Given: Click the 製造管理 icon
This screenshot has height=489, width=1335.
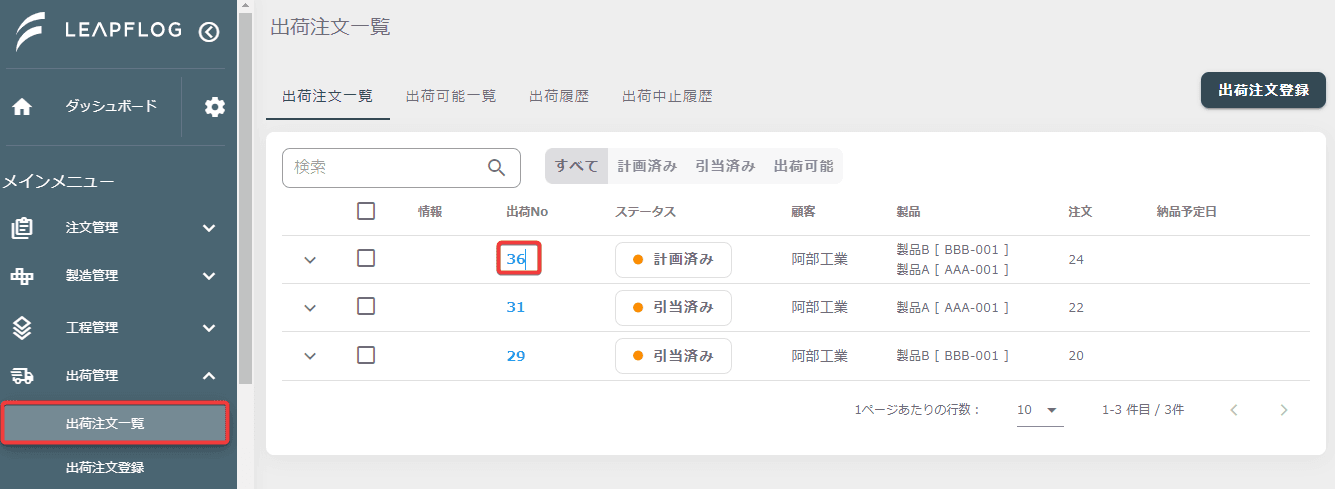Looking at the screenshot, I should tap(22, 276).
